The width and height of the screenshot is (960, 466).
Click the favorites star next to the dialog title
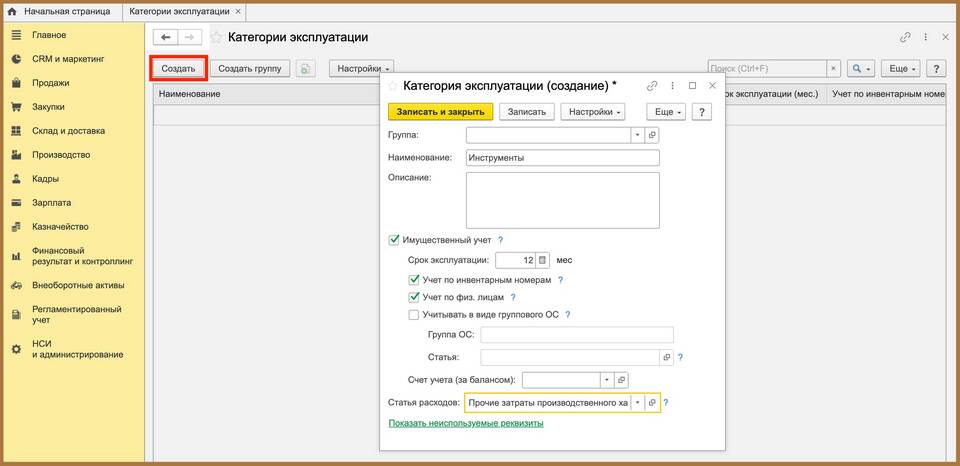(x=392, y=86)
